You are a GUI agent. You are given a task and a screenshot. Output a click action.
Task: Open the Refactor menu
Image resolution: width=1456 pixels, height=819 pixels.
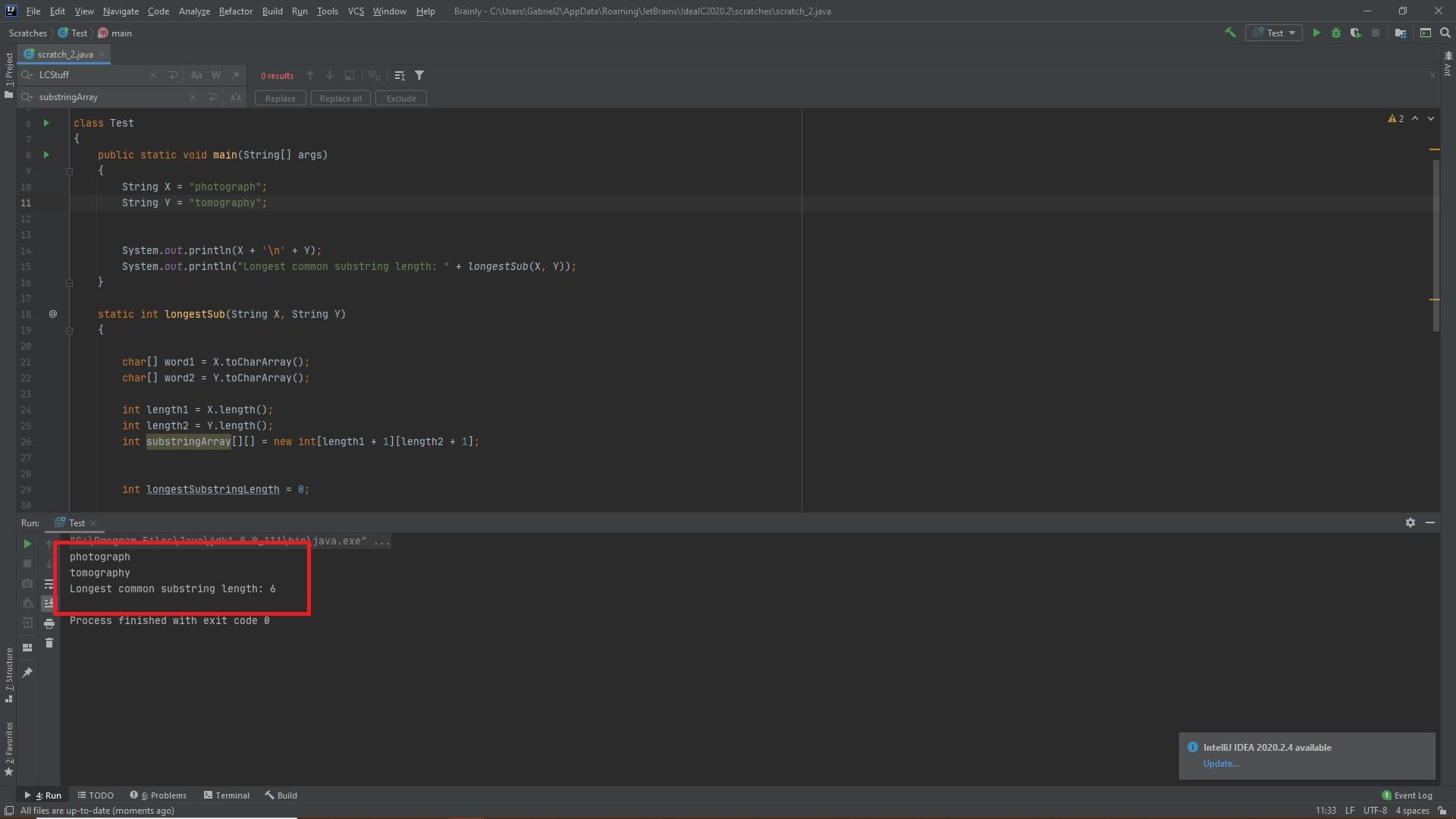(x=235, y=11)
